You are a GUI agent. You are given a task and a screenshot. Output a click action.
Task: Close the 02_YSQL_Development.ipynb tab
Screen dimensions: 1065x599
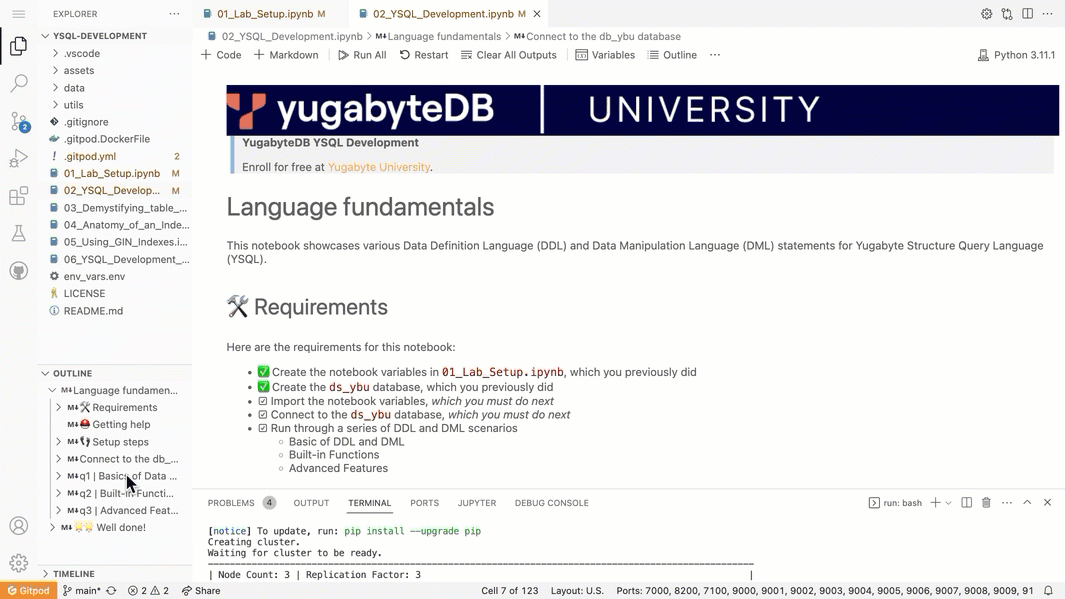pyautogui.click(x=537, y=14)
